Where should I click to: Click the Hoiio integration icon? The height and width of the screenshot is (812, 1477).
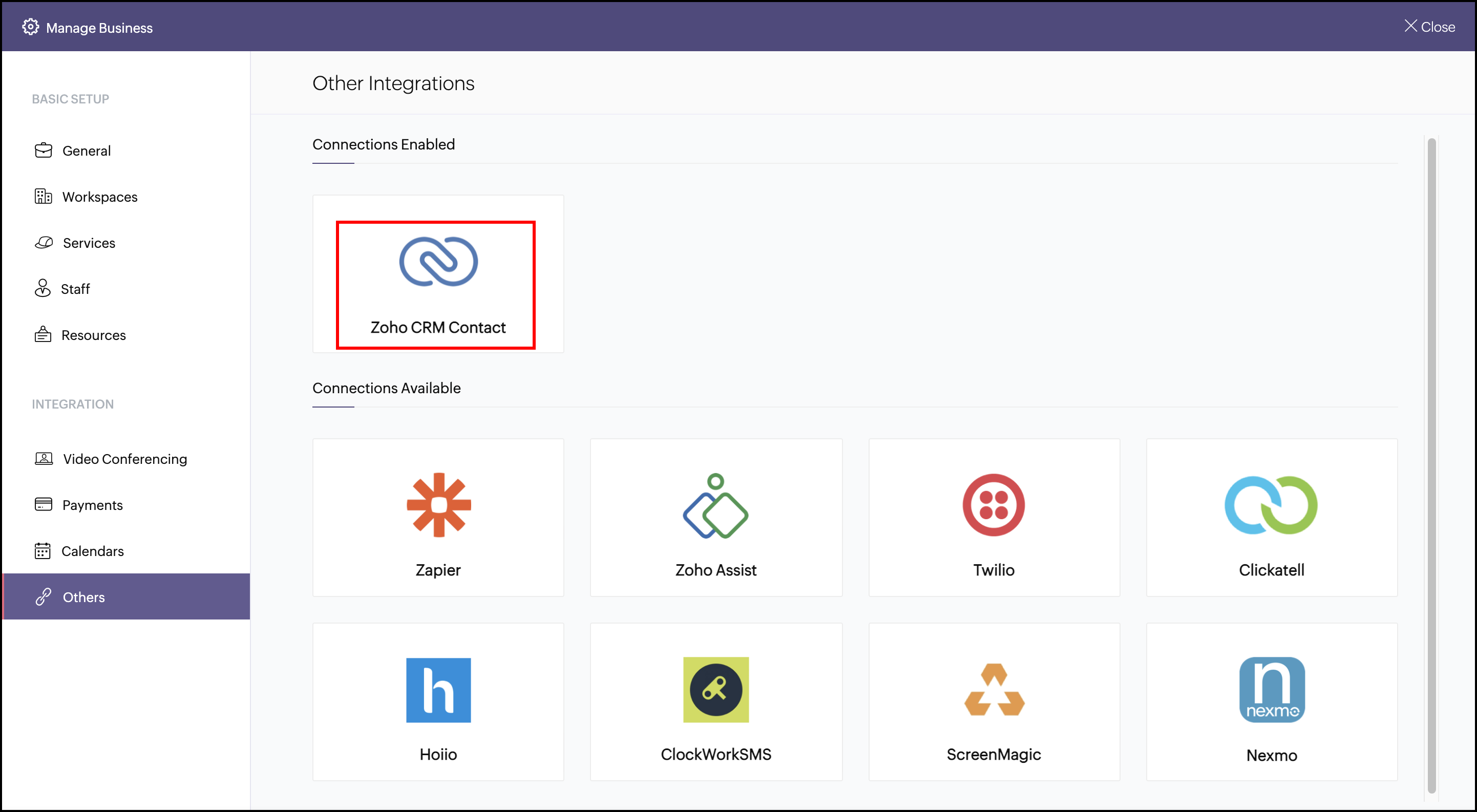coord(438,690)
